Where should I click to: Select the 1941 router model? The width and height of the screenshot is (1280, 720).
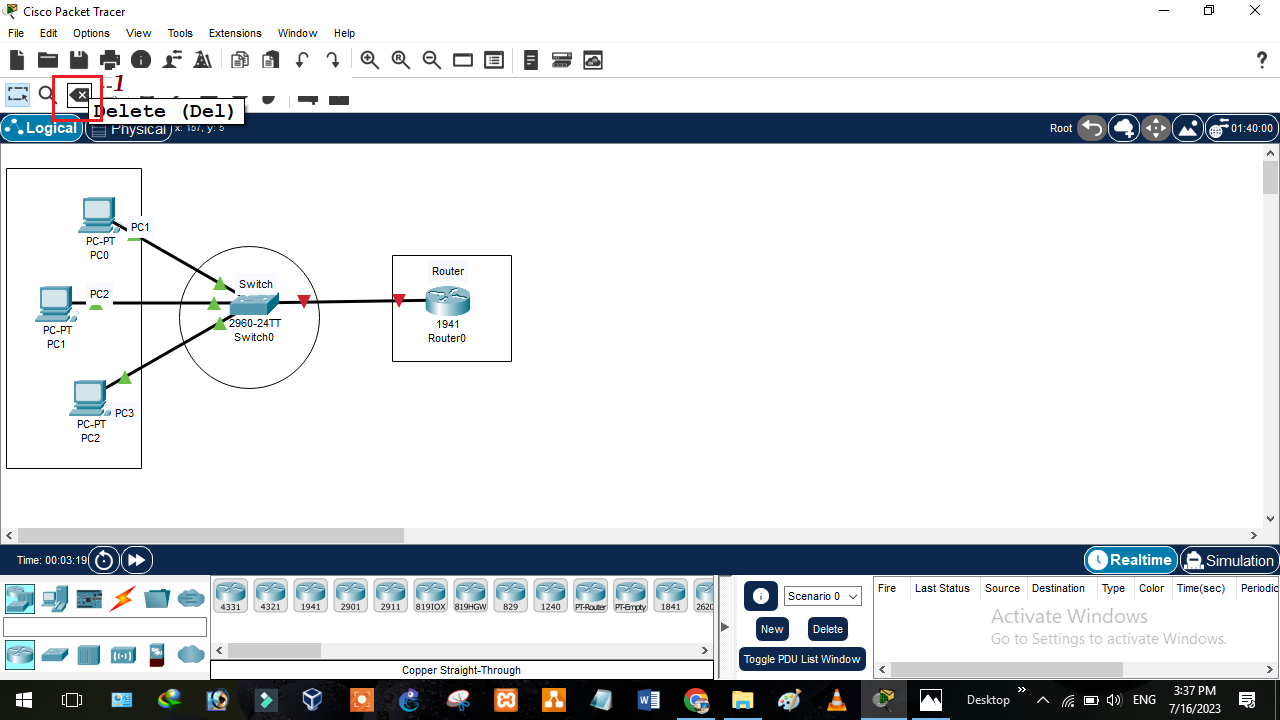[310, 594]
